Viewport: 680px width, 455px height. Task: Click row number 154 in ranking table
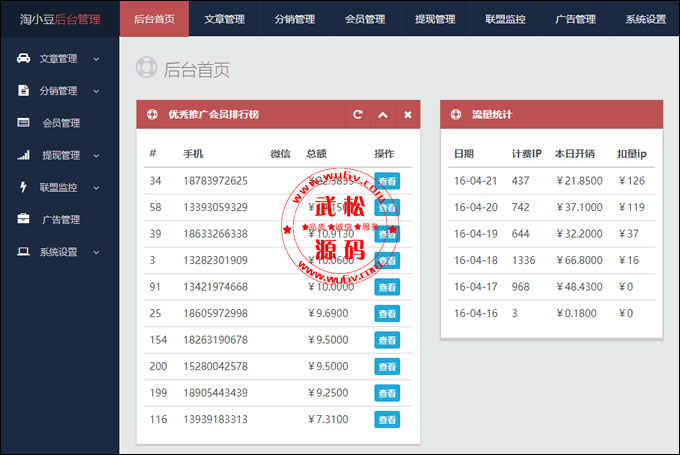pyautogui.click(x=158, y=340)
